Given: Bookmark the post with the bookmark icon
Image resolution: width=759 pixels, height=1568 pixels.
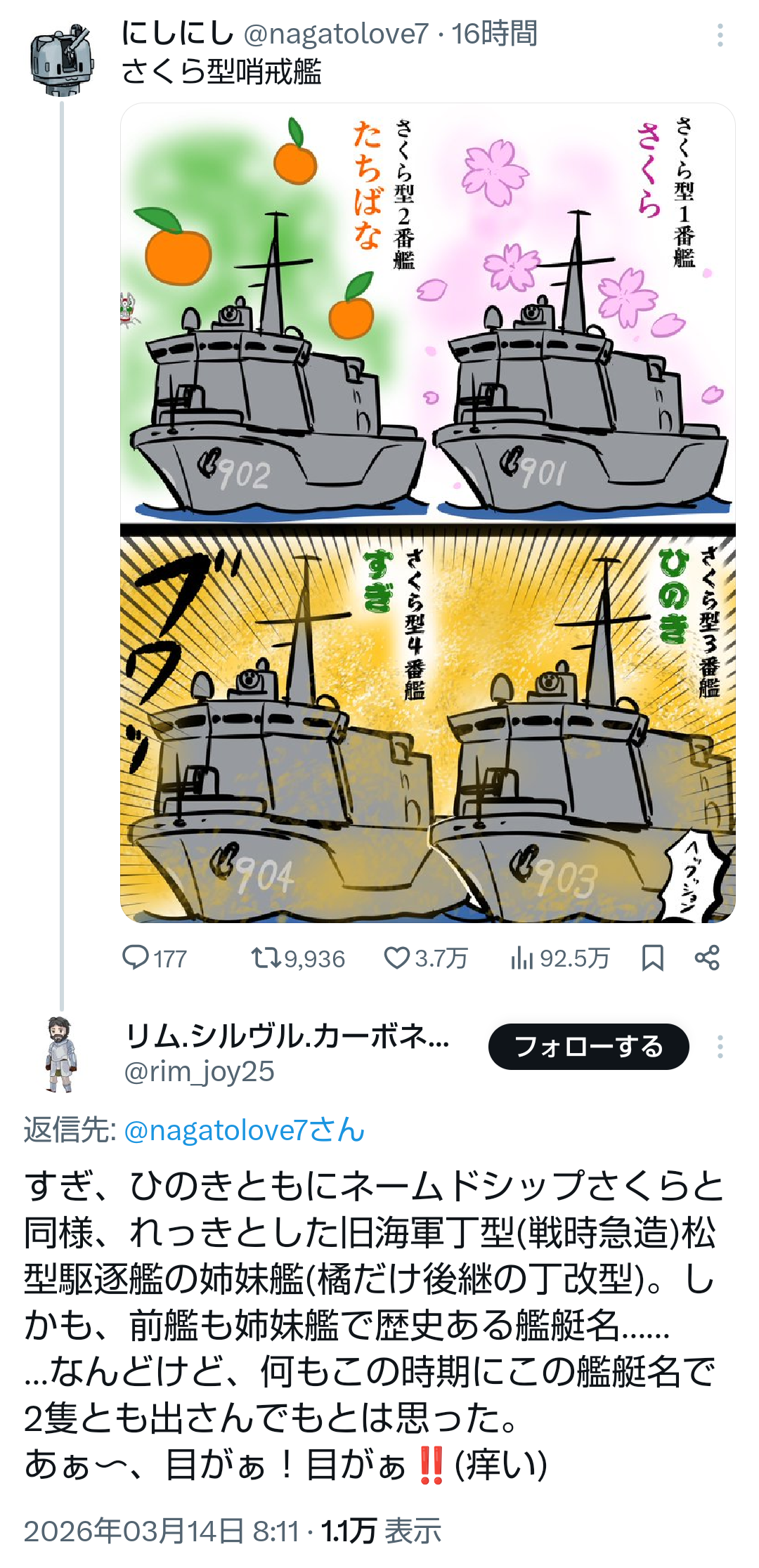Looking at the screenshot, I should tap(653, 958).
